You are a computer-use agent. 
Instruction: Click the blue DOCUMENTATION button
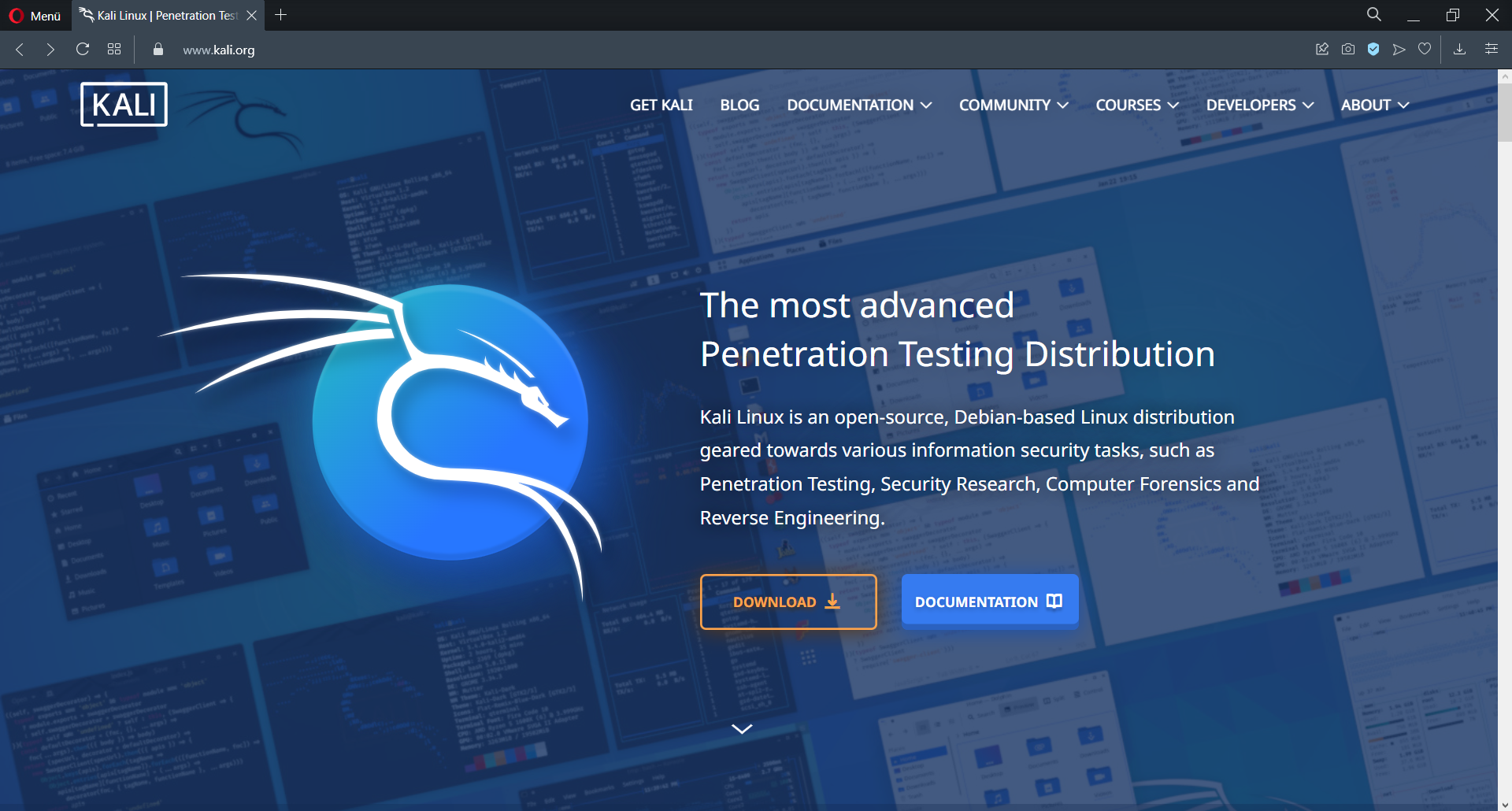(x=990, y=602)
